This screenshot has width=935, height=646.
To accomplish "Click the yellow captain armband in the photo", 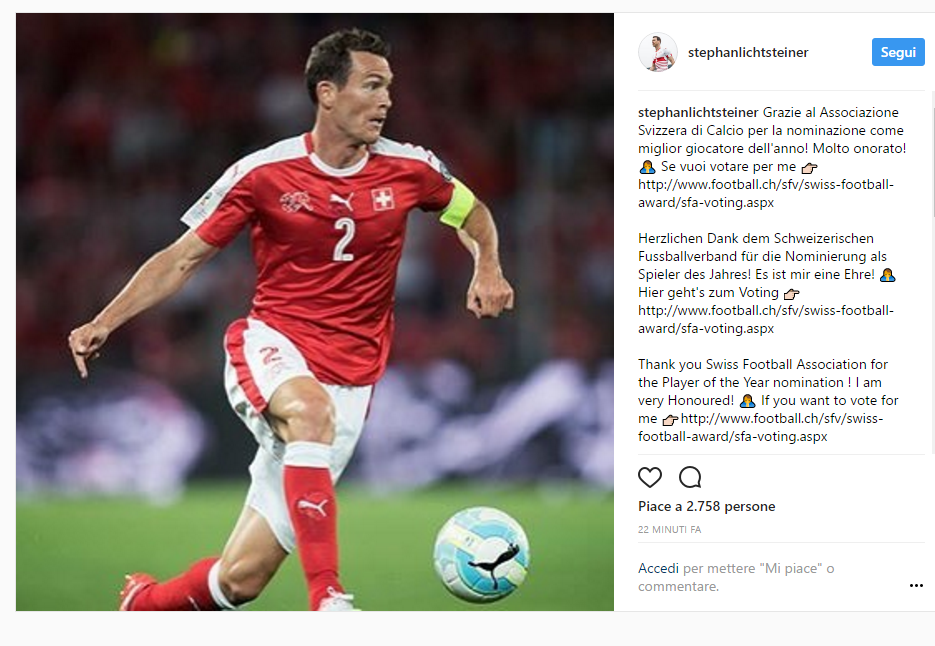I will 458,205.
